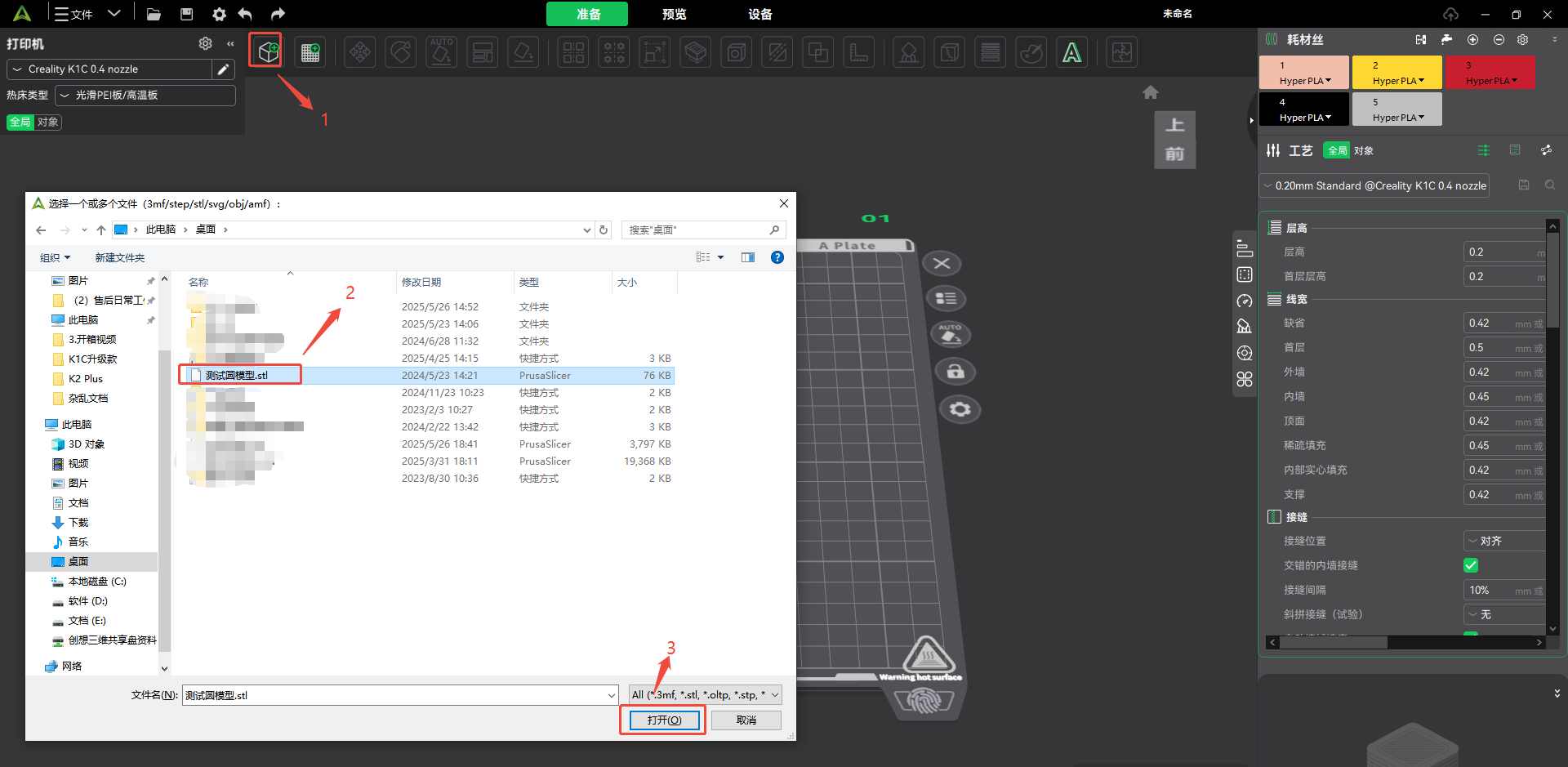Viewport: 1568px width, 767px height.
Task: Switch printer panel to 全局 mode
Action: [20, 123]
